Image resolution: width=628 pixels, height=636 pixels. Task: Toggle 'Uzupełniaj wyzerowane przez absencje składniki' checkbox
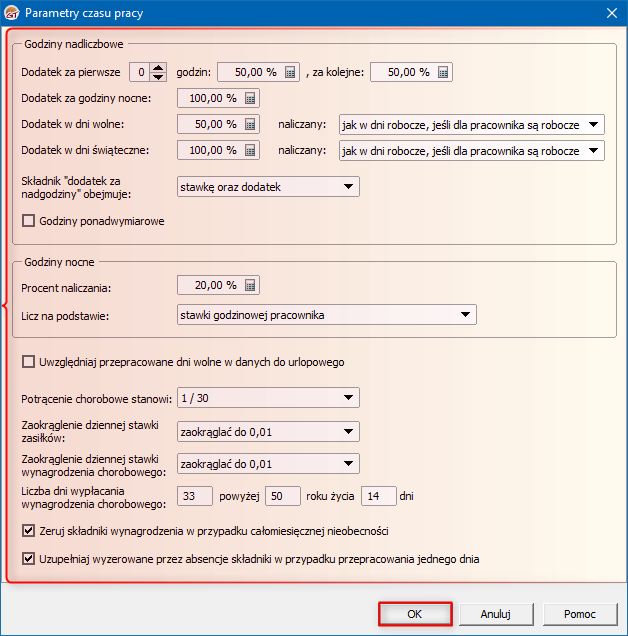(x=28, y=559)
